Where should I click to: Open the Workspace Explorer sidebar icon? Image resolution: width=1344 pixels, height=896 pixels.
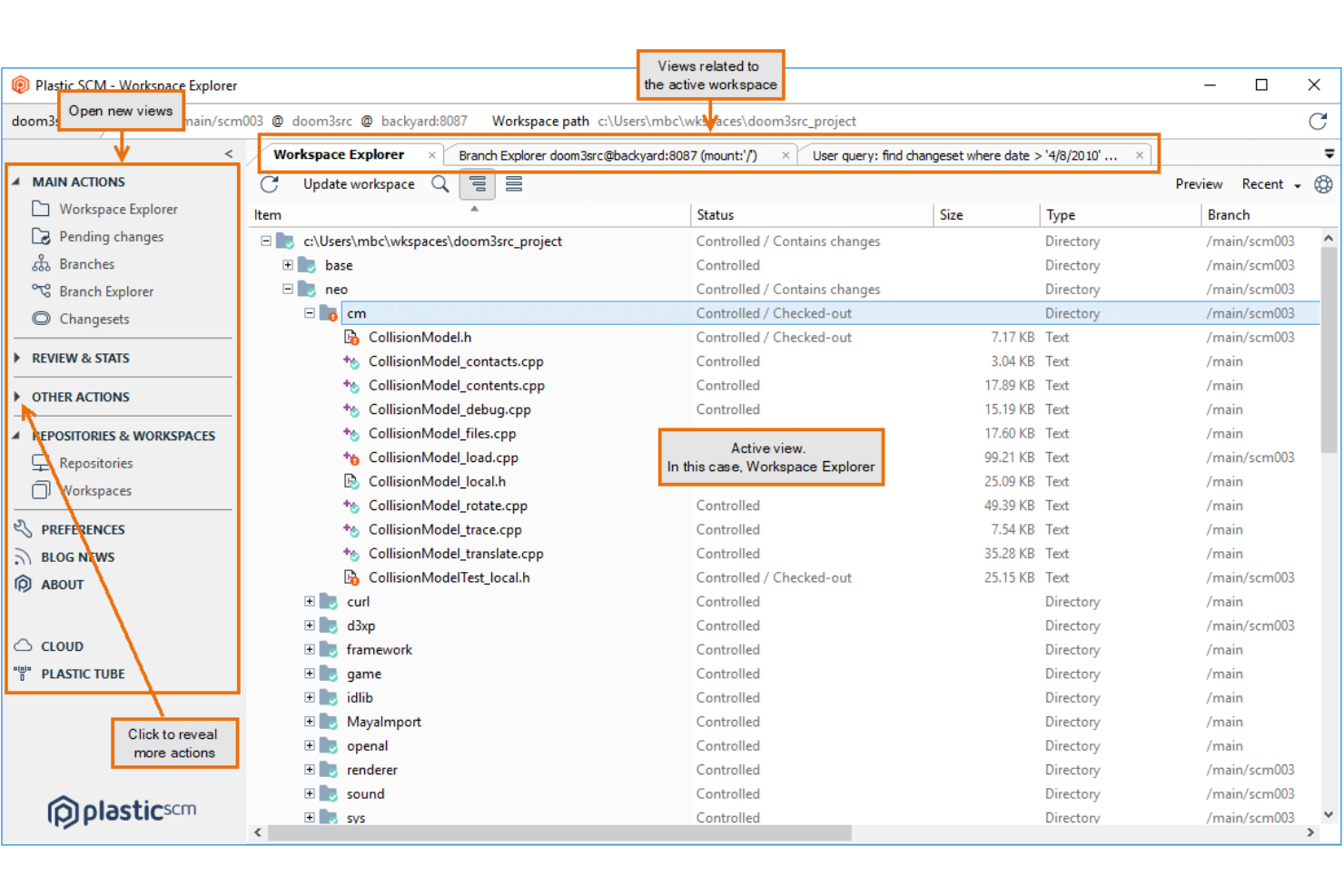[x=118, y=209]
